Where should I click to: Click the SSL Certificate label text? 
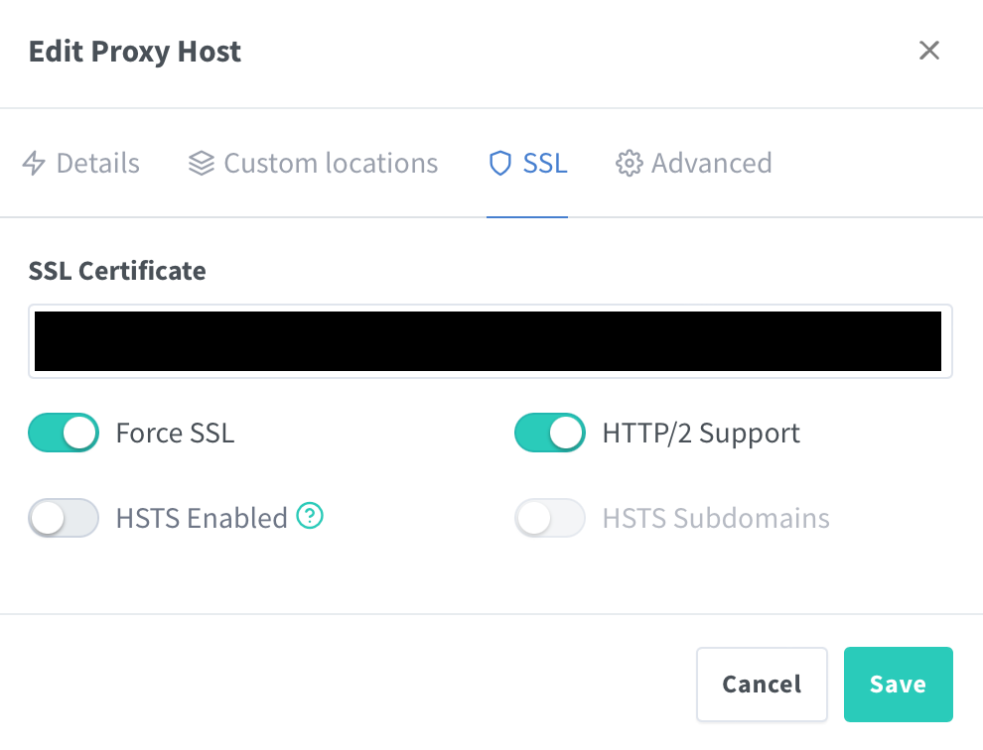pyautogui.click(x=117, y=271)
